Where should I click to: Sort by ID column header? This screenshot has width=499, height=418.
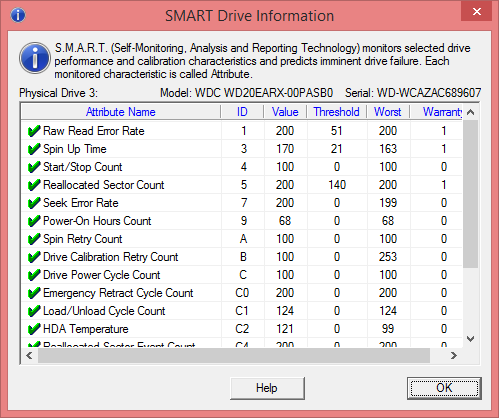242,112
